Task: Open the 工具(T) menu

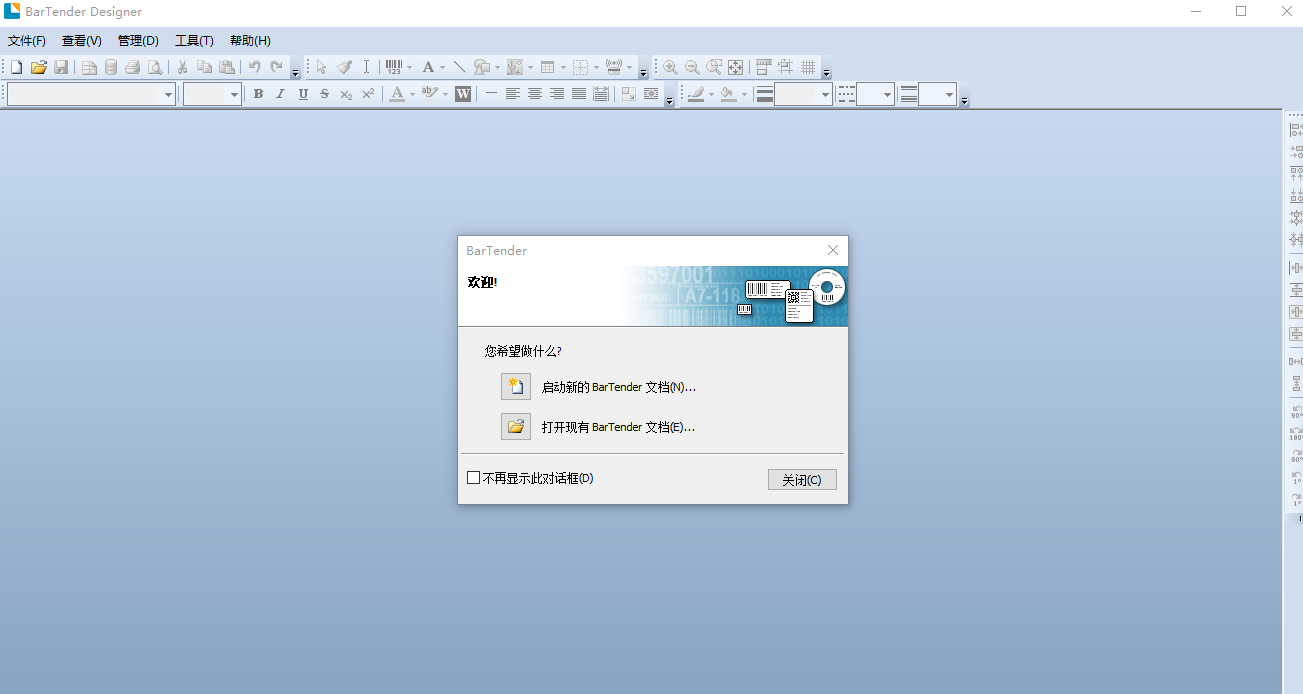Action: click(194, 41)
